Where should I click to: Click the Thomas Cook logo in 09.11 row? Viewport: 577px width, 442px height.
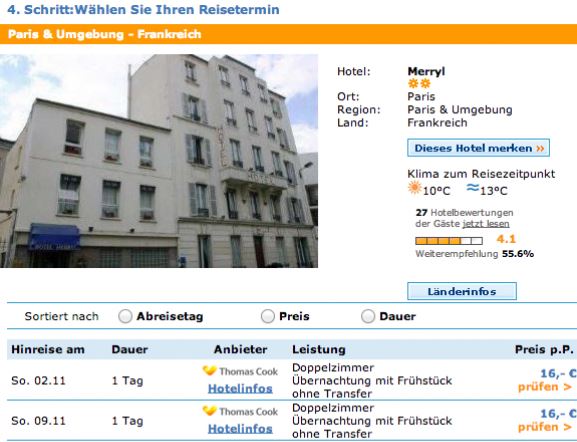[x=240, y=411]
